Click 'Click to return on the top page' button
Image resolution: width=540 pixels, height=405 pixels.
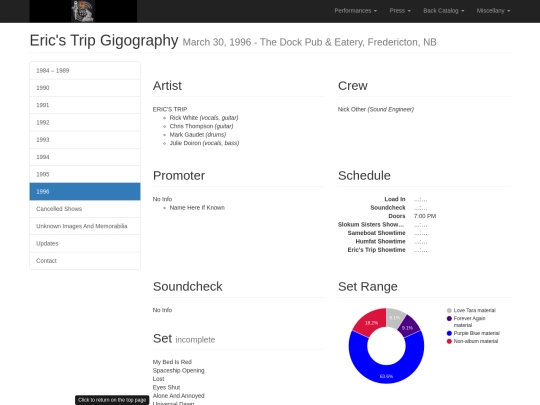click(x=112, y=400)
